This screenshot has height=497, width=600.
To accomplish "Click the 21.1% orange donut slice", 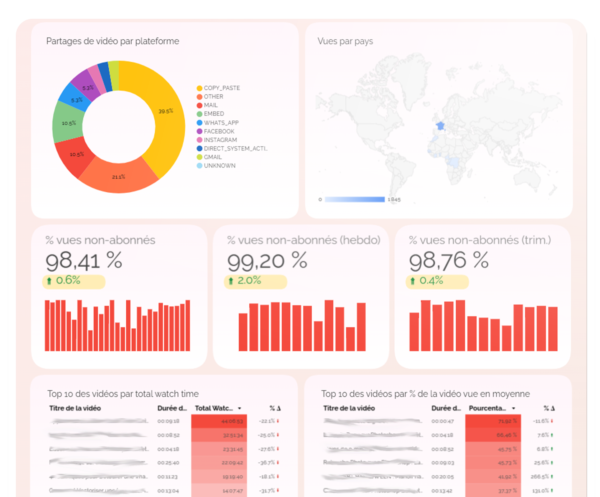I will click(119, 175).
